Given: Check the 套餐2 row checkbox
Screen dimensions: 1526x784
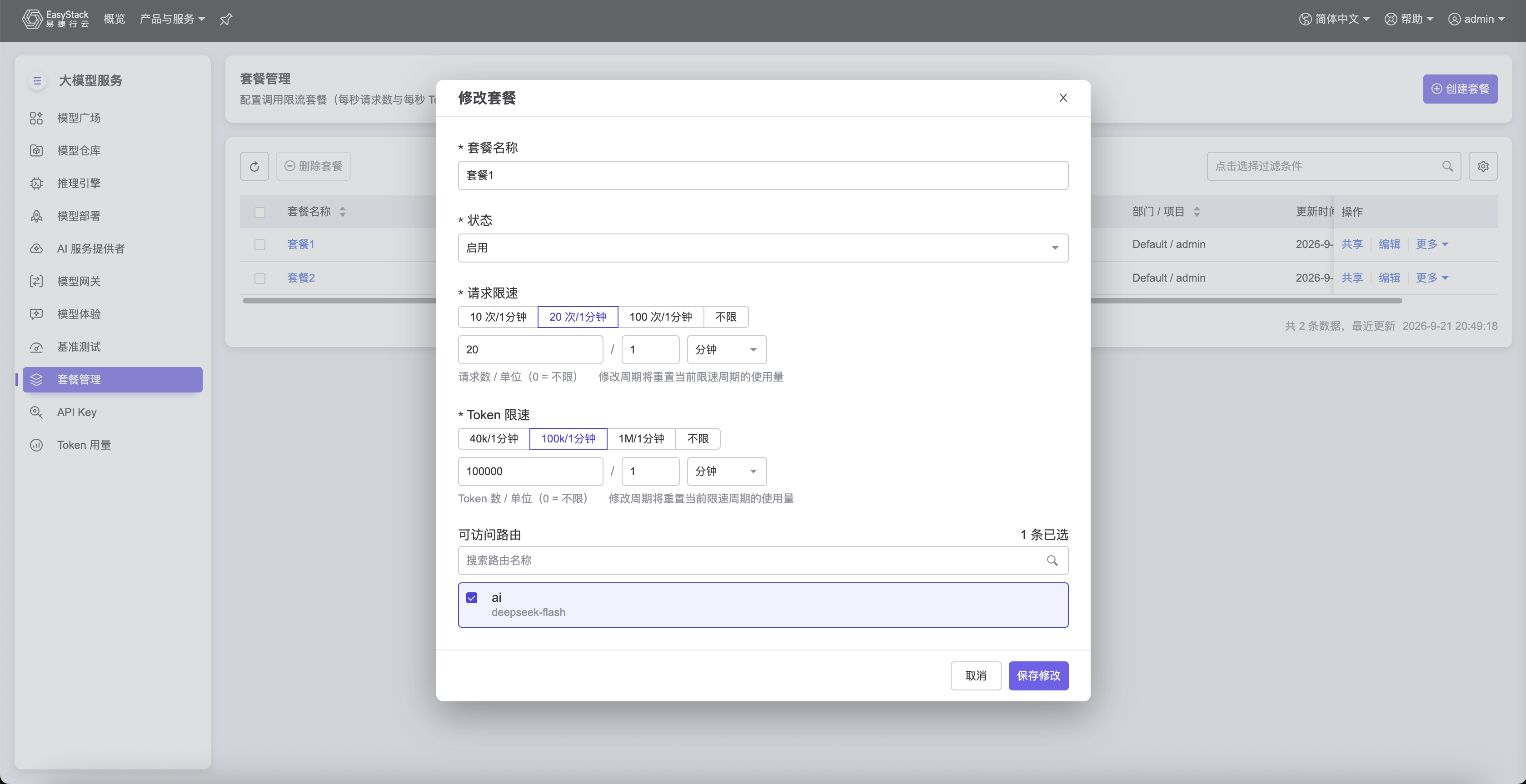Looking at the screenshot, I should tap(259, 278).
